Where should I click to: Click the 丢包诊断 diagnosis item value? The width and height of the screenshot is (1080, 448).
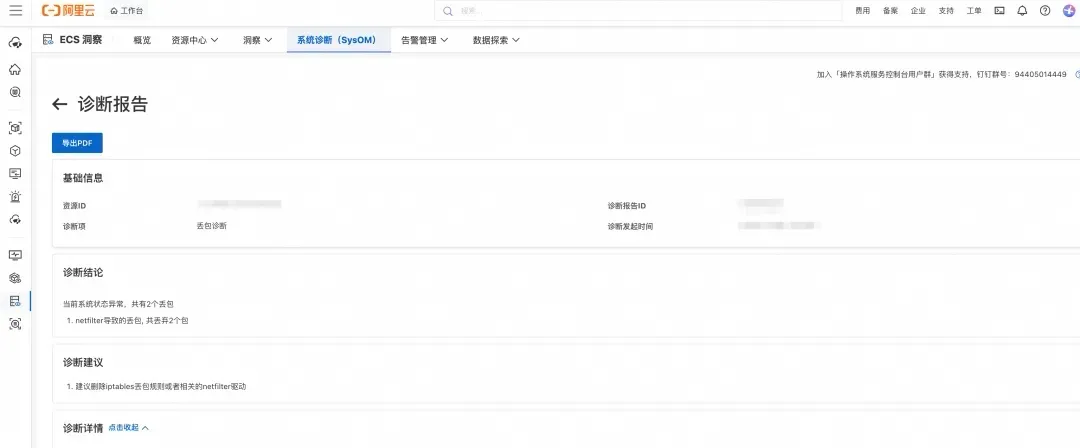point(211,225)
